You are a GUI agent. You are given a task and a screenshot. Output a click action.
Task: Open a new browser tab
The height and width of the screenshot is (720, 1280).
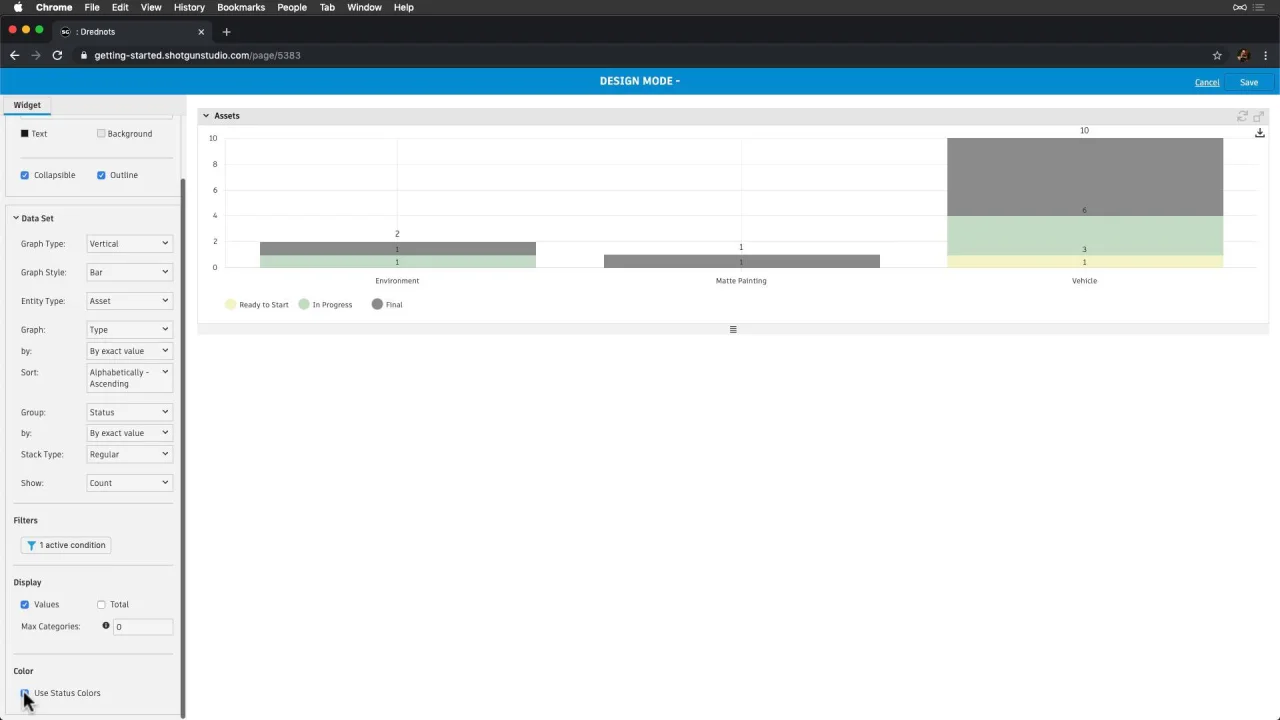[226, 31]
